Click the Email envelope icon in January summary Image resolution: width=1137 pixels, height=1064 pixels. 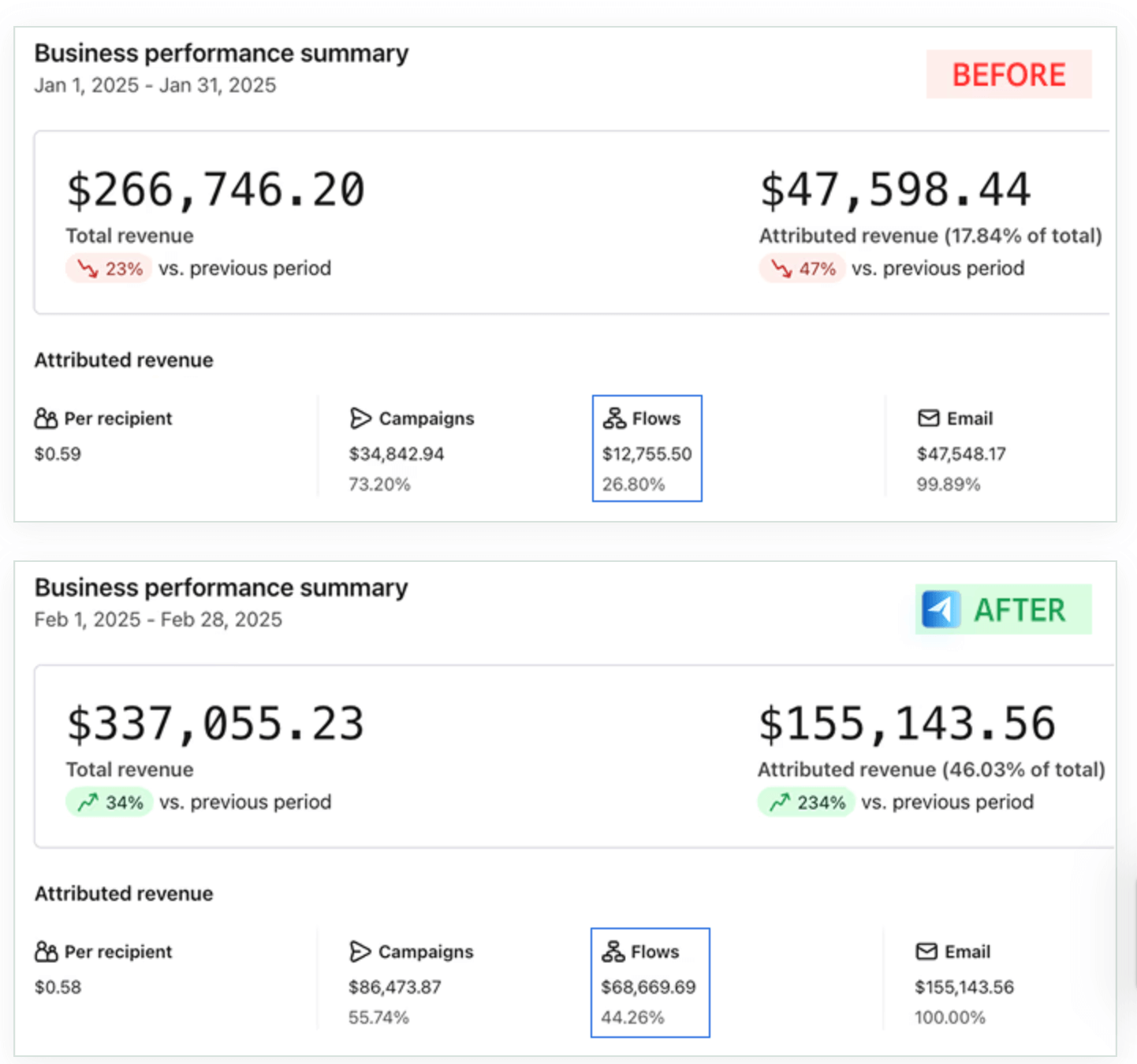929,419
